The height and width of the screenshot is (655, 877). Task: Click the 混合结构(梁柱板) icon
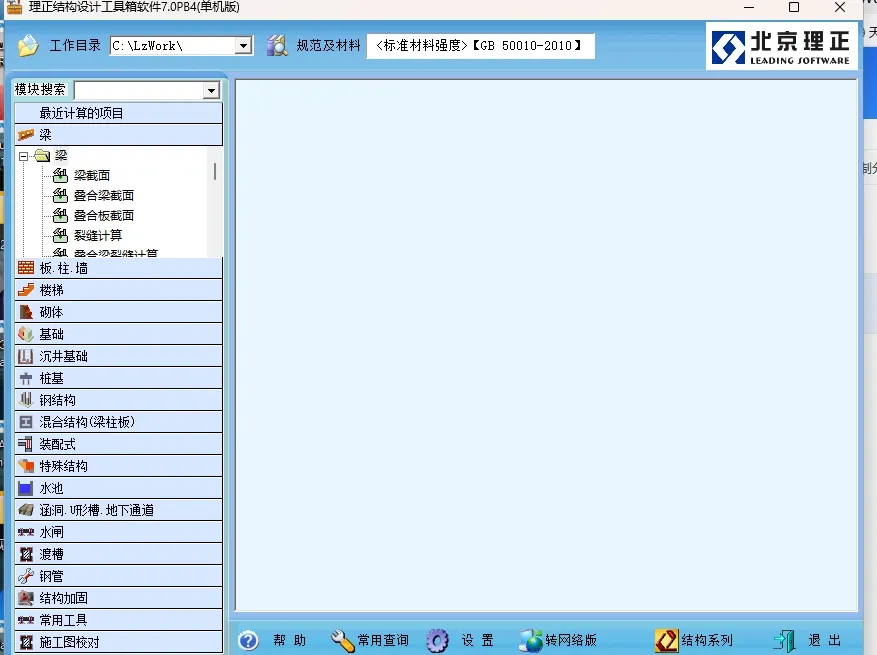(26, 422)
